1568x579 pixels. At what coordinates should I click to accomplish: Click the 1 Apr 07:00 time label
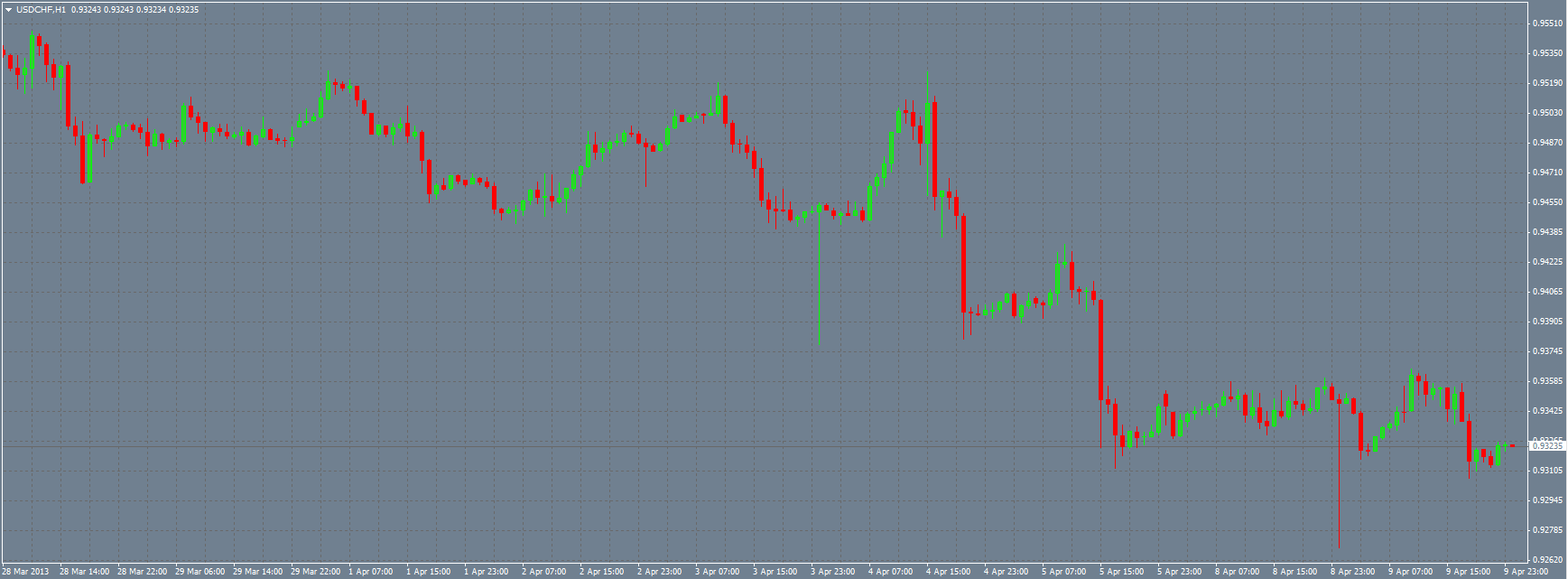click(x=371, y=572)
